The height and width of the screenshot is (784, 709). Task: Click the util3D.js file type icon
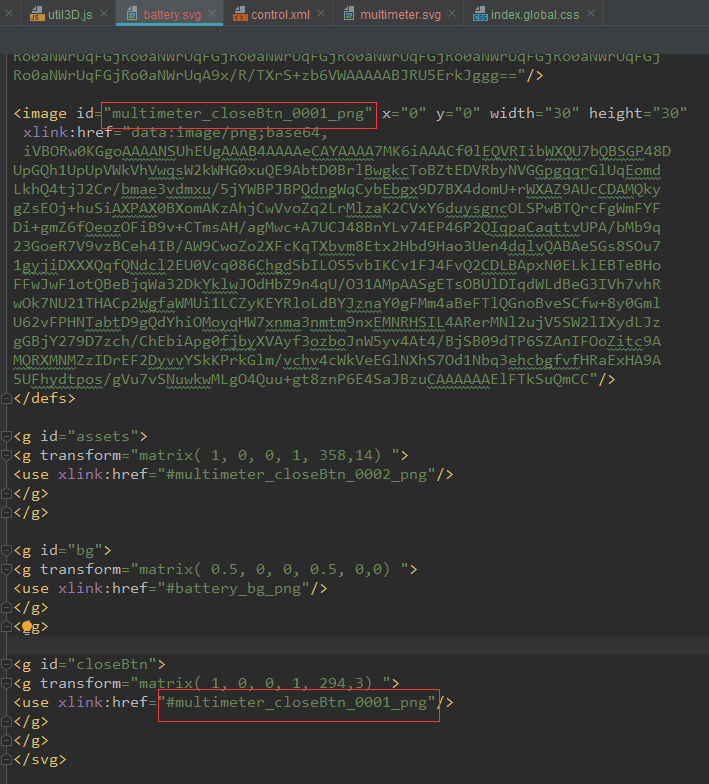pos(36,14)
